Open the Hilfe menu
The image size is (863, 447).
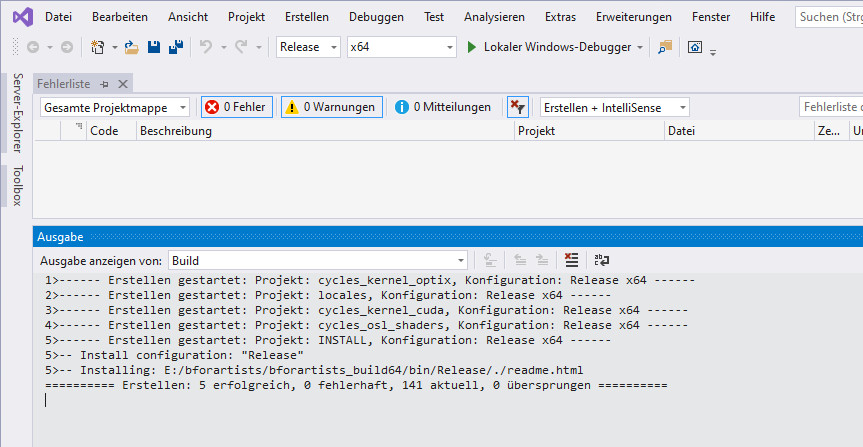point(762,17)
